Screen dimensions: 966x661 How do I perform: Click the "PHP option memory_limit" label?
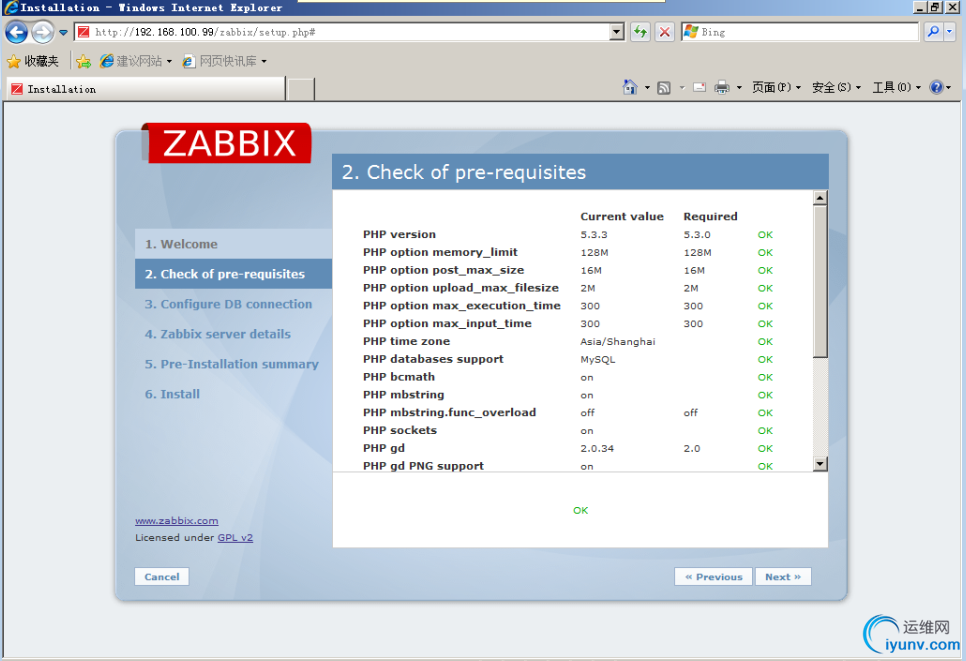(440, 252)
